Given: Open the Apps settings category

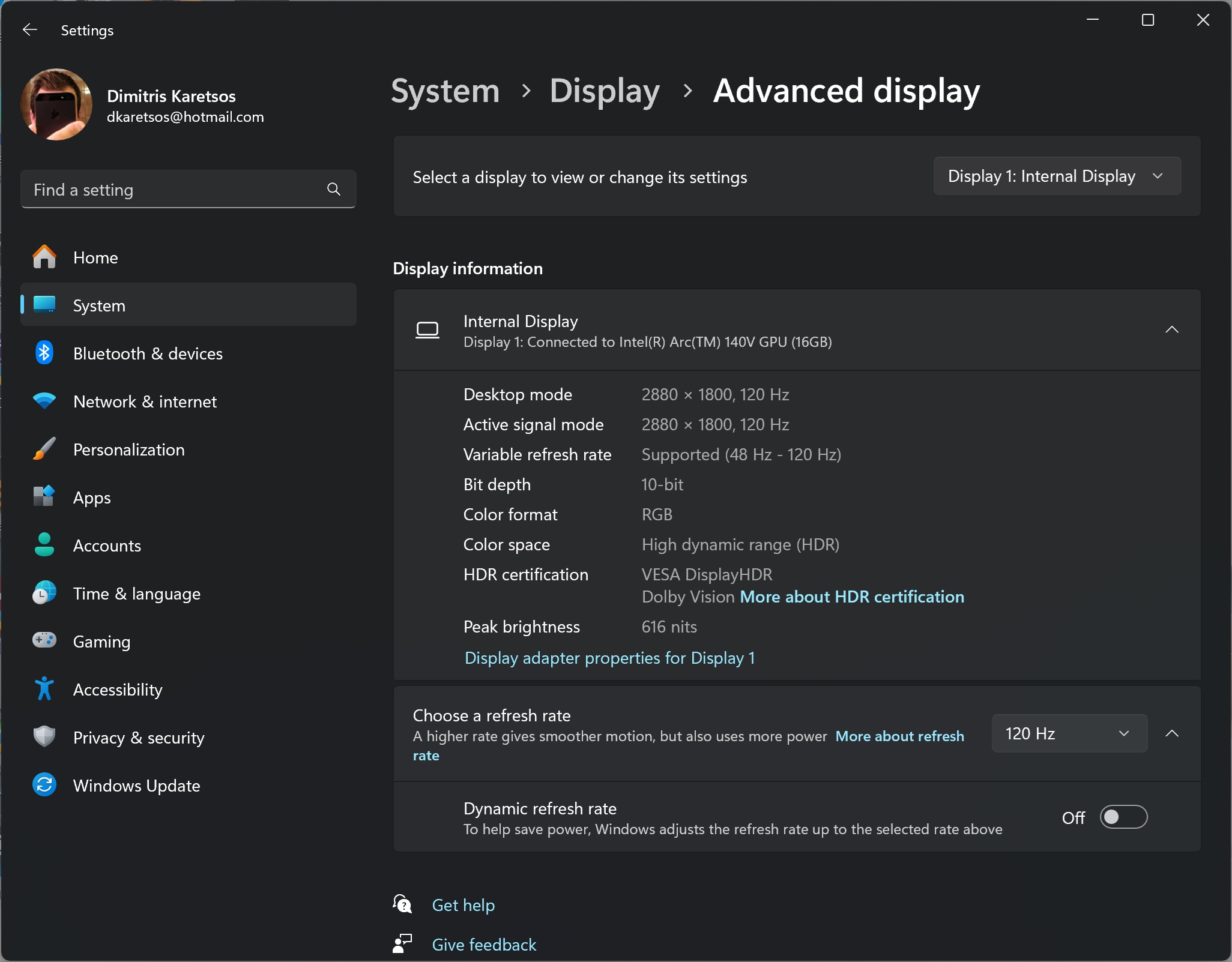Looking at the screenshot, I should 92,498.
